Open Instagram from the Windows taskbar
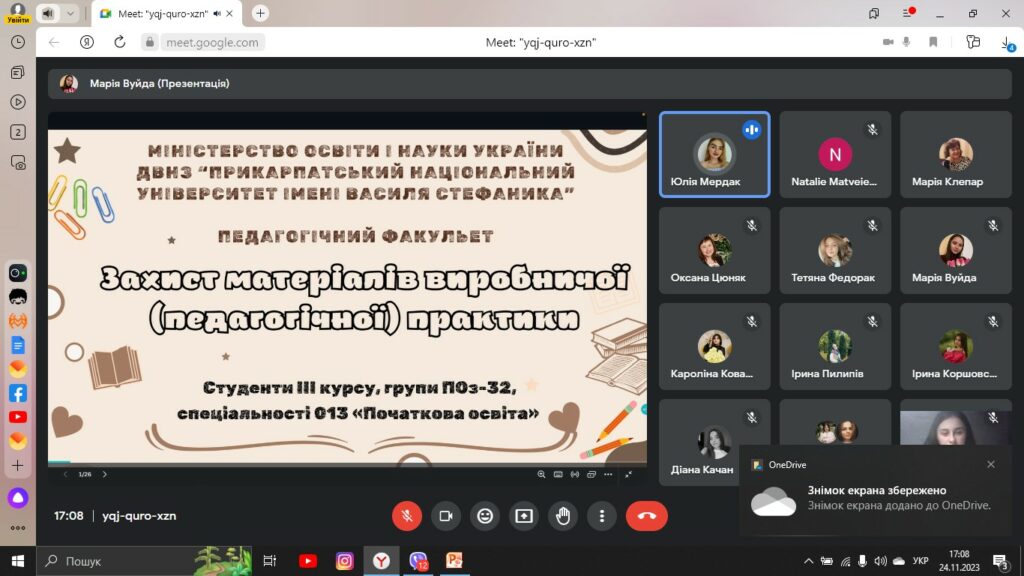Screen dimensions: 1024x576 345,561
